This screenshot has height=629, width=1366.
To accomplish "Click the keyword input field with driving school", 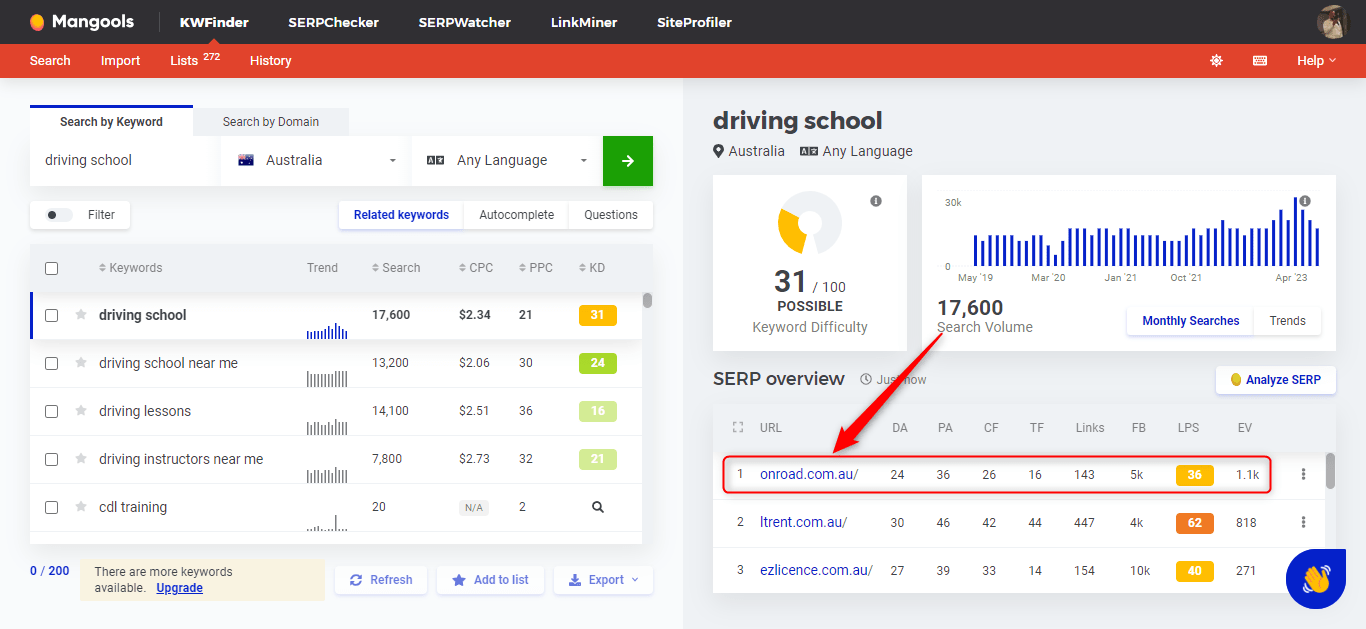I will [124, 161].
